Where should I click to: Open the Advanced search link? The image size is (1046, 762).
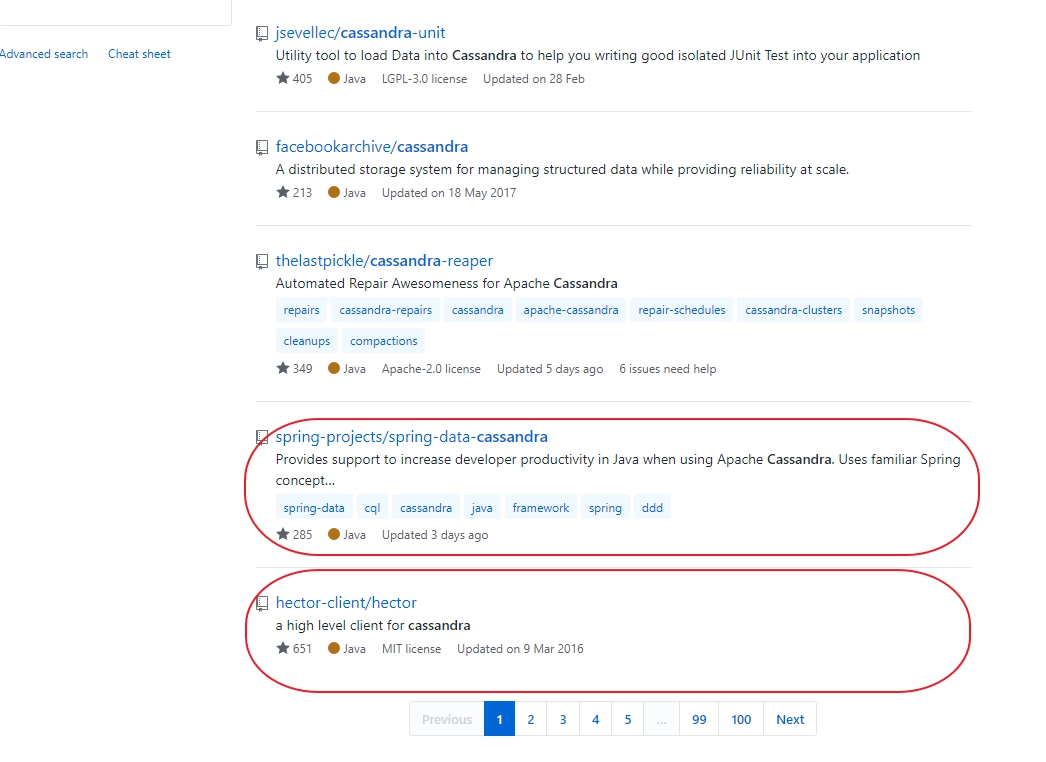pyautogui.click(x=43, y=54)
